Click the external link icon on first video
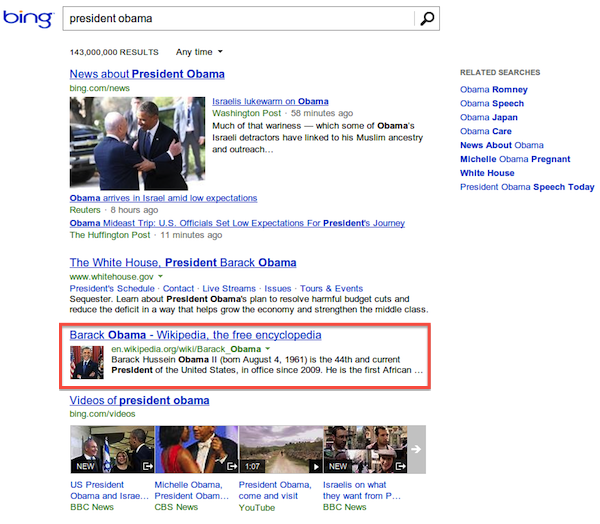Viewport: 600px width, 524px height. pos(147,466)
